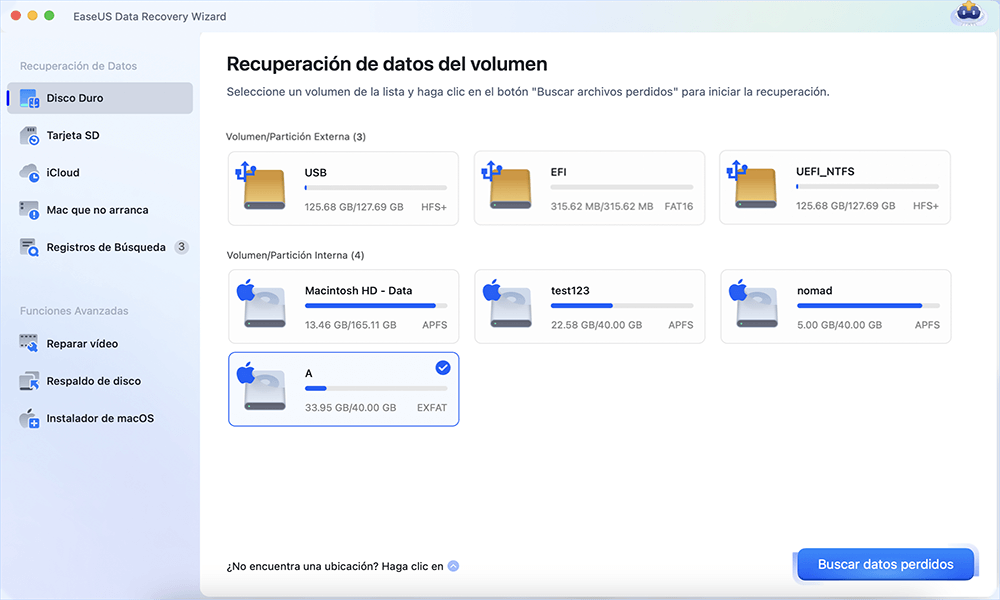This screenshot has height=600, width=1000.
Task: Click the '13.46 GB/165.11 GB' size text
Action: coord(351,325)
